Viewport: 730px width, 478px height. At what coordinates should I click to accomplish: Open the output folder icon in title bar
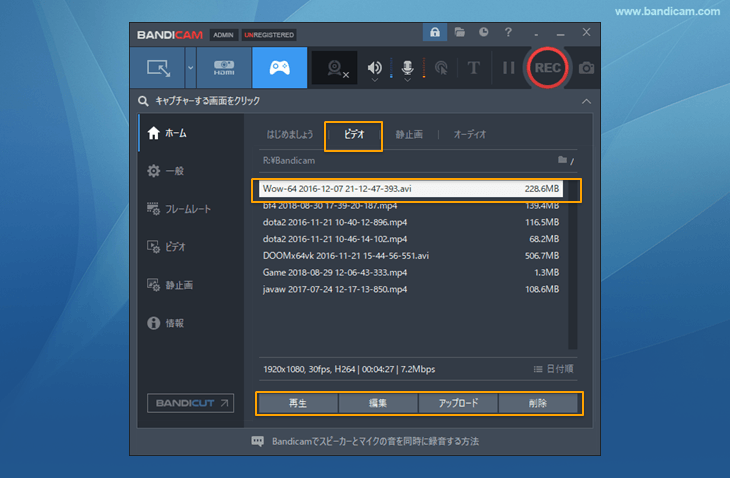pyautogui.click(x=459, y=33)
